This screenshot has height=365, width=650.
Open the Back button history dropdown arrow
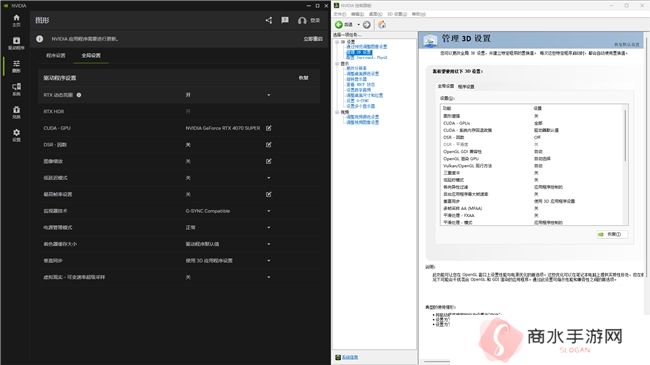pyautogui.click(x=359, y=25)
